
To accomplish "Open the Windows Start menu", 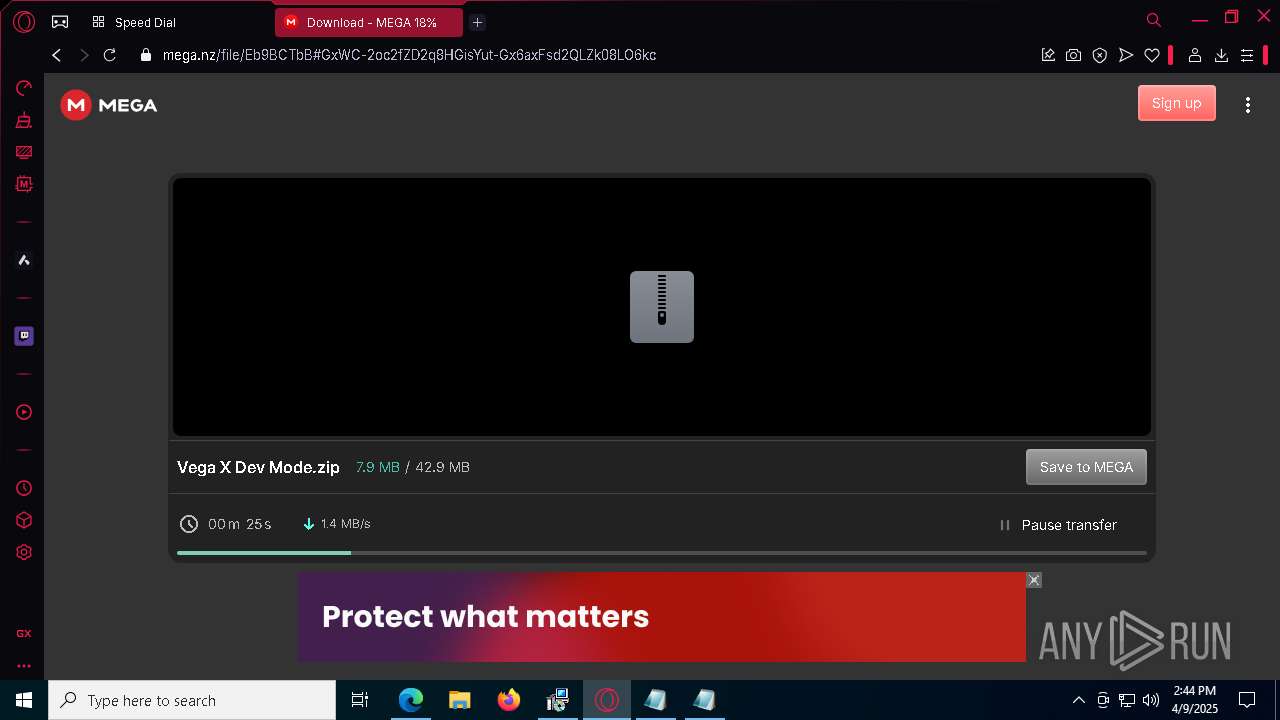I will click(x=24, y=700).
